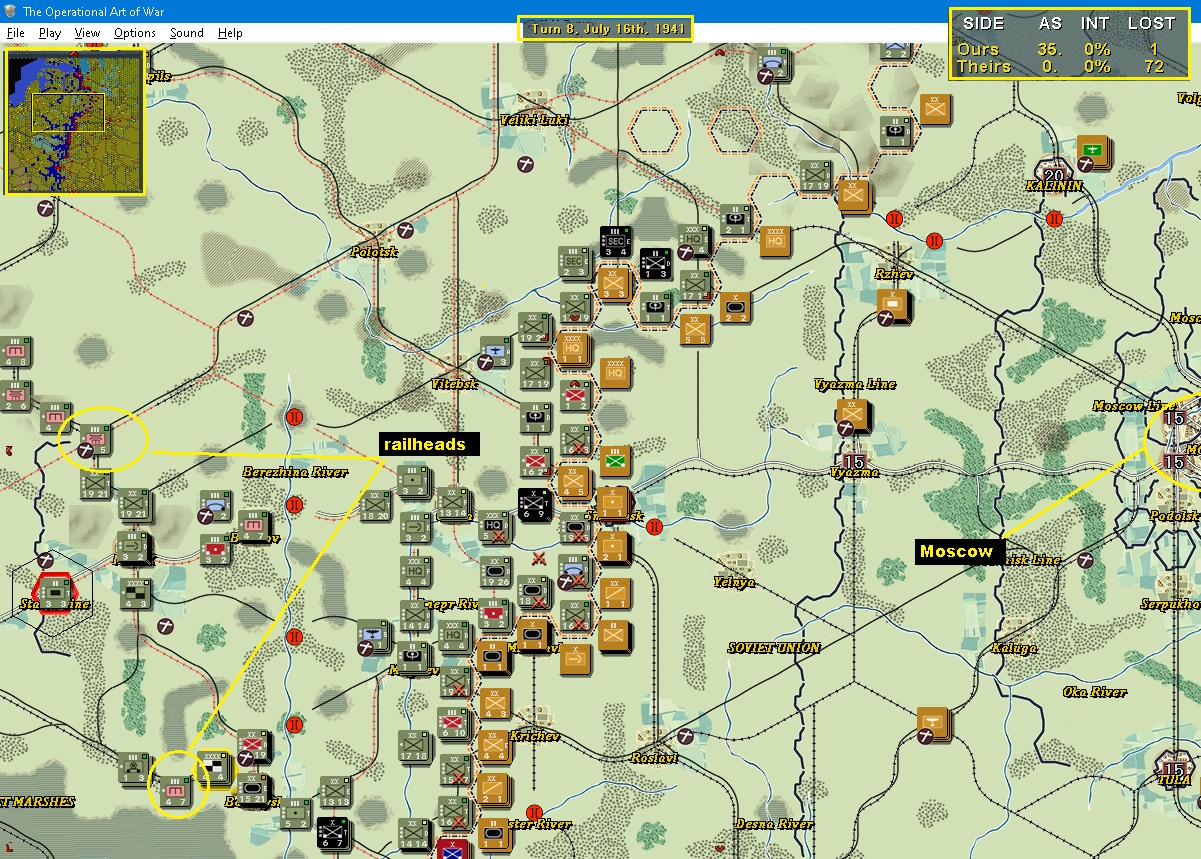Screen dimensions: 1201x859
Task: Select the German air unit west of Dnepr River
Action: point(374,636)
